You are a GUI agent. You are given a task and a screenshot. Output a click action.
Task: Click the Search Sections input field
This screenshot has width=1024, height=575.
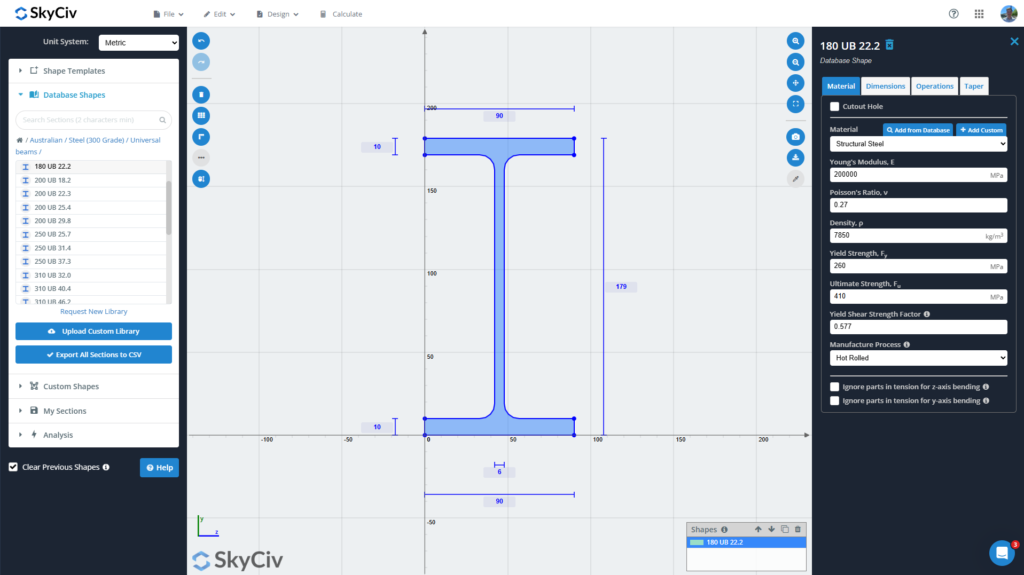pyautogui.click(x=93, y=120)
